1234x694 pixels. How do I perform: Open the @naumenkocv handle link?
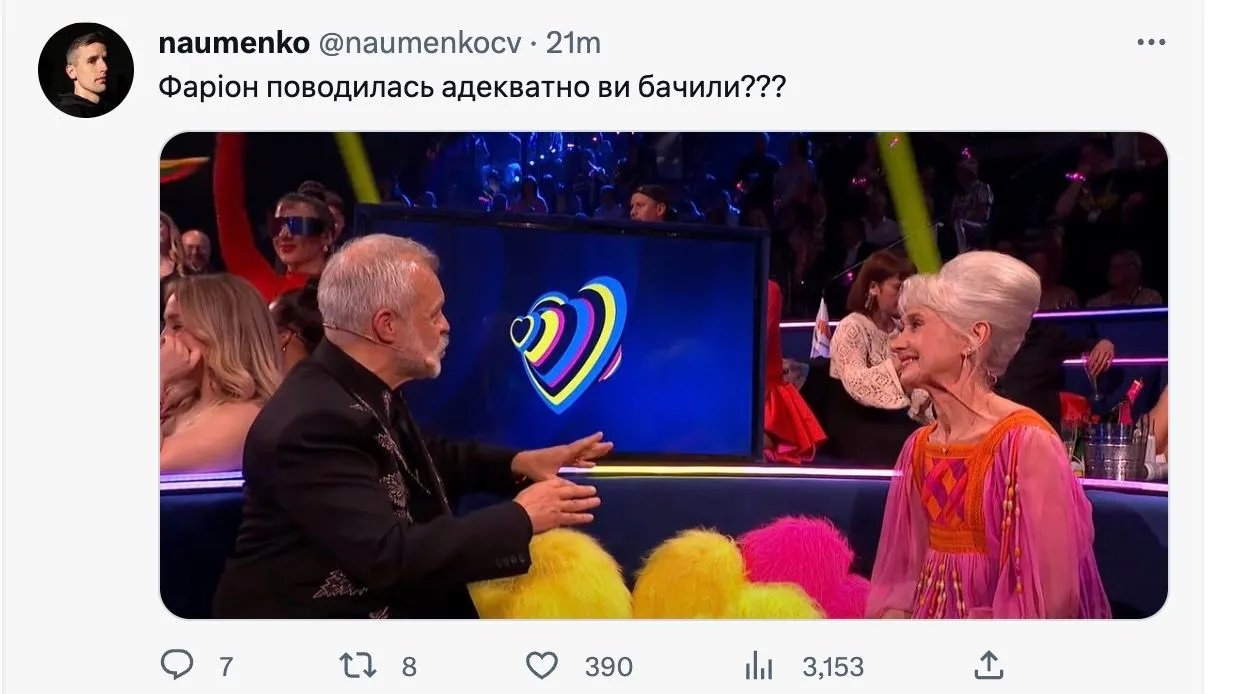point(419,43)
